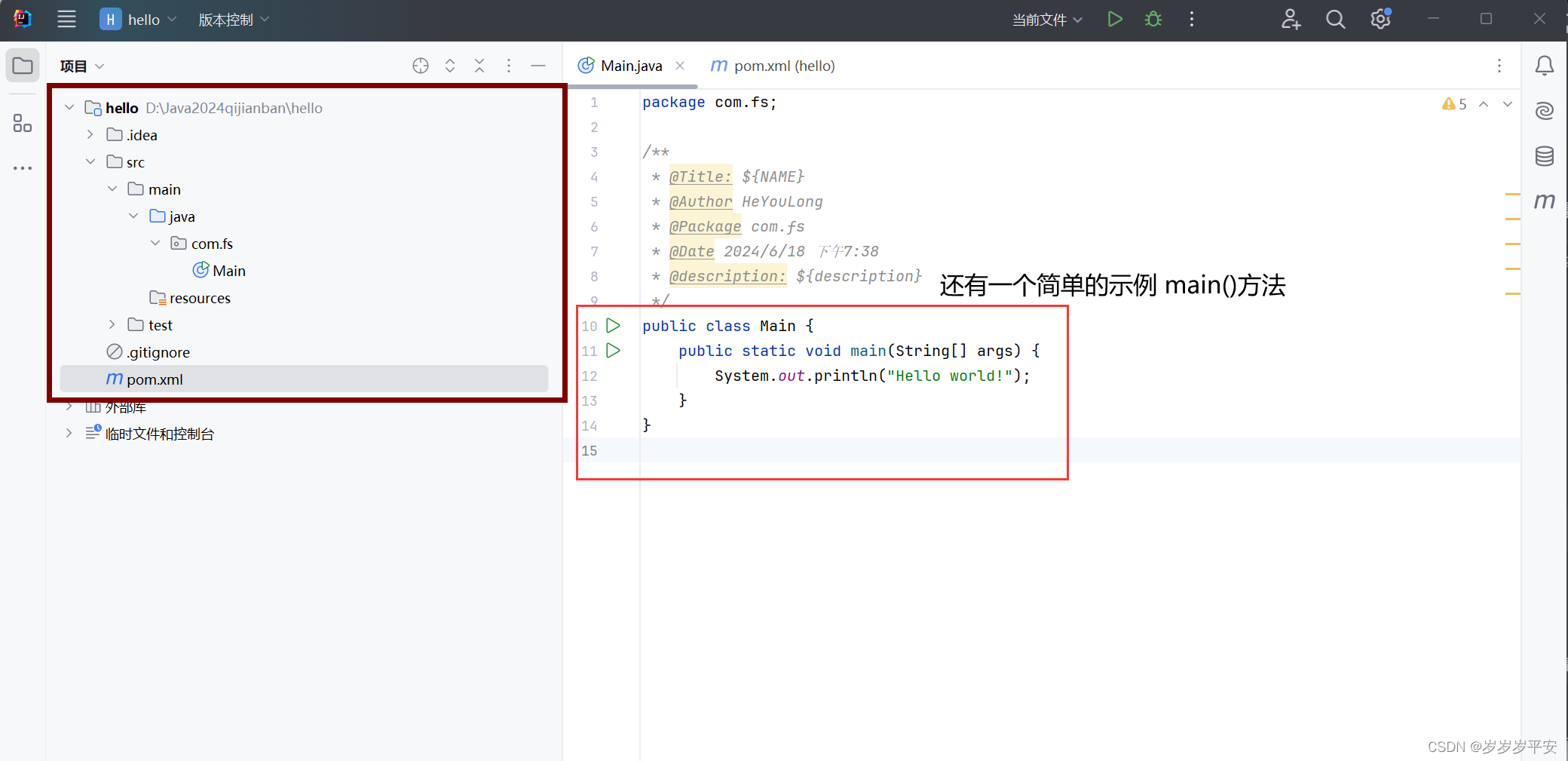Click the IntelliJ IDEA logo icon
This screenshot has height=761, width=1568.
click(23, 19)
